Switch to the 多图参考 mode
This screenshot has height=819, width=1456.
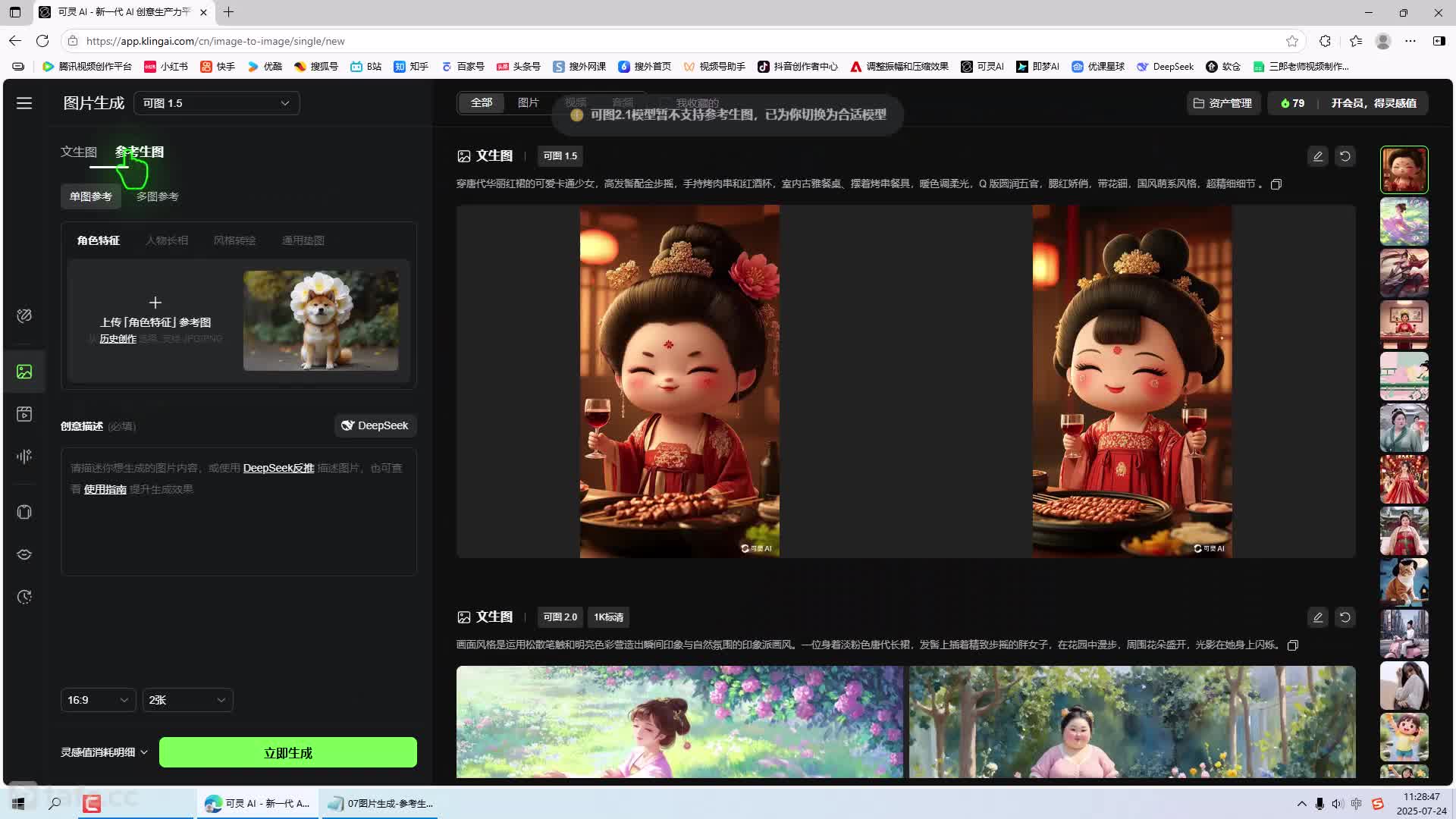click(158, 196)
